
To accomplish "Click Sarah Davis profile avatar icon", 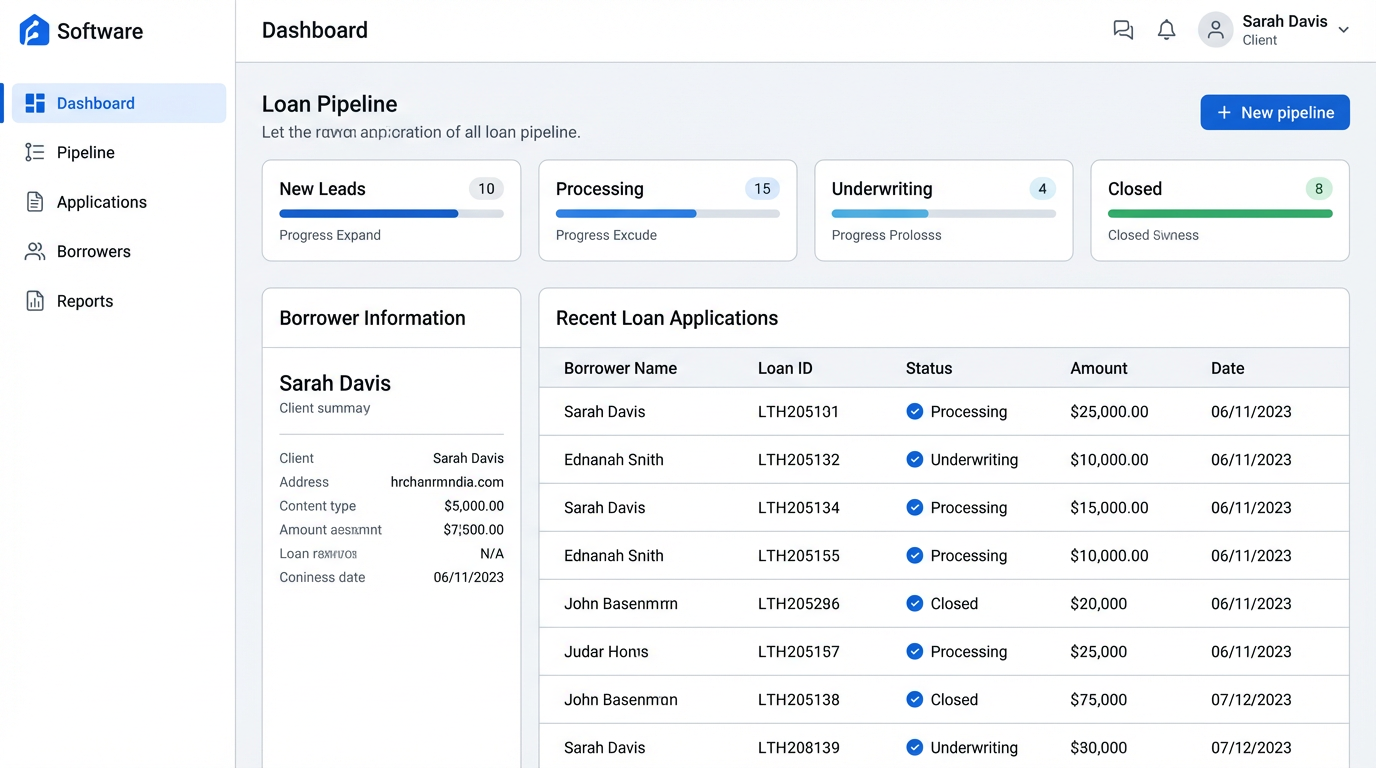I will 1214,29.
